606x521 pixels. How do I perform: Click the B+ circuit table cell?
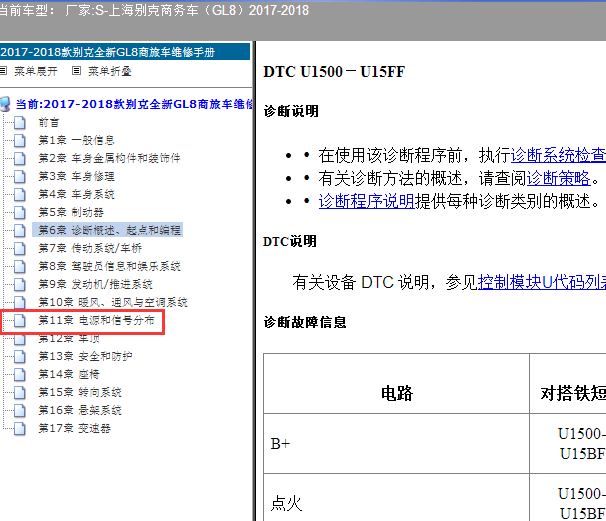point(396,443)
